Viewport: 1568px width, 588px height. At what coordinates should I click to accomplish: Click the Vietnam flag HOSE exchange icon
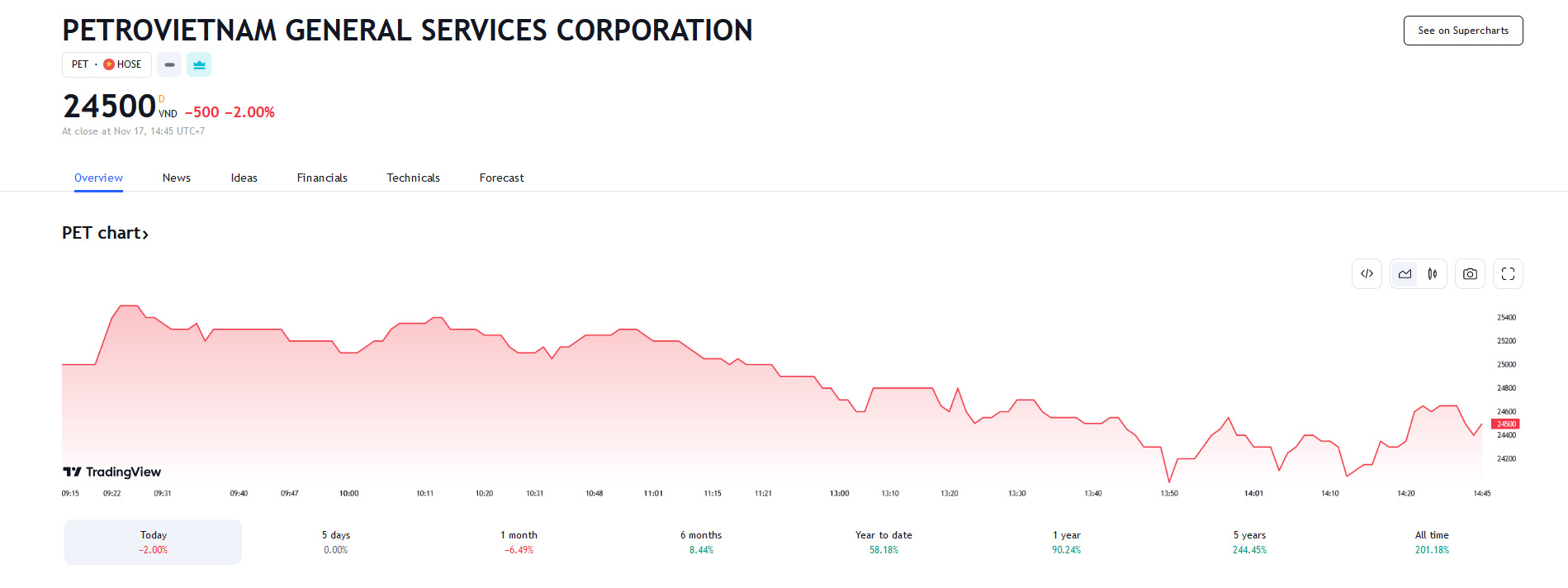pos(109,64)
